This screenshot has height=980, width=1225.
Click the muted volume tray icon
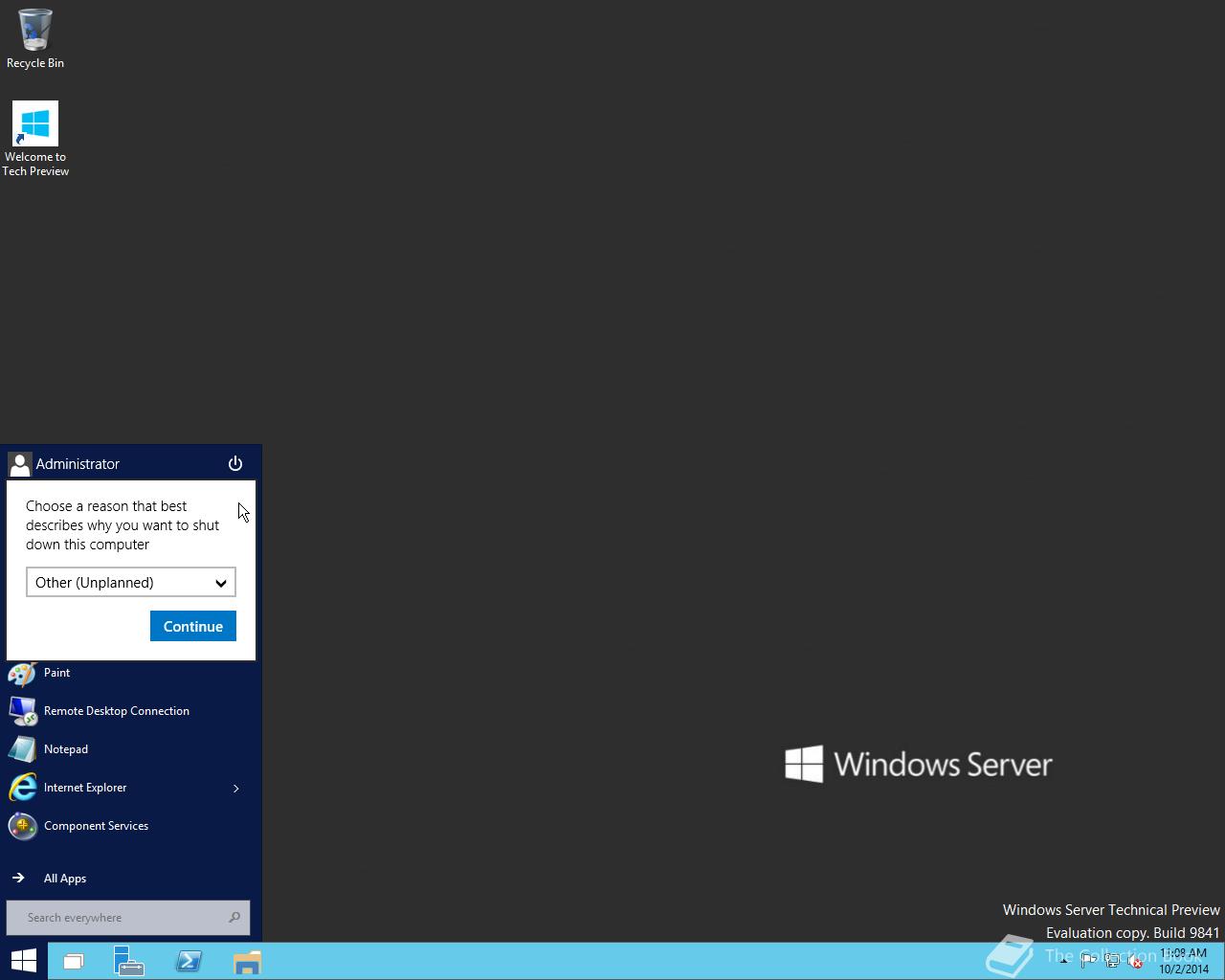(1135, 962)
